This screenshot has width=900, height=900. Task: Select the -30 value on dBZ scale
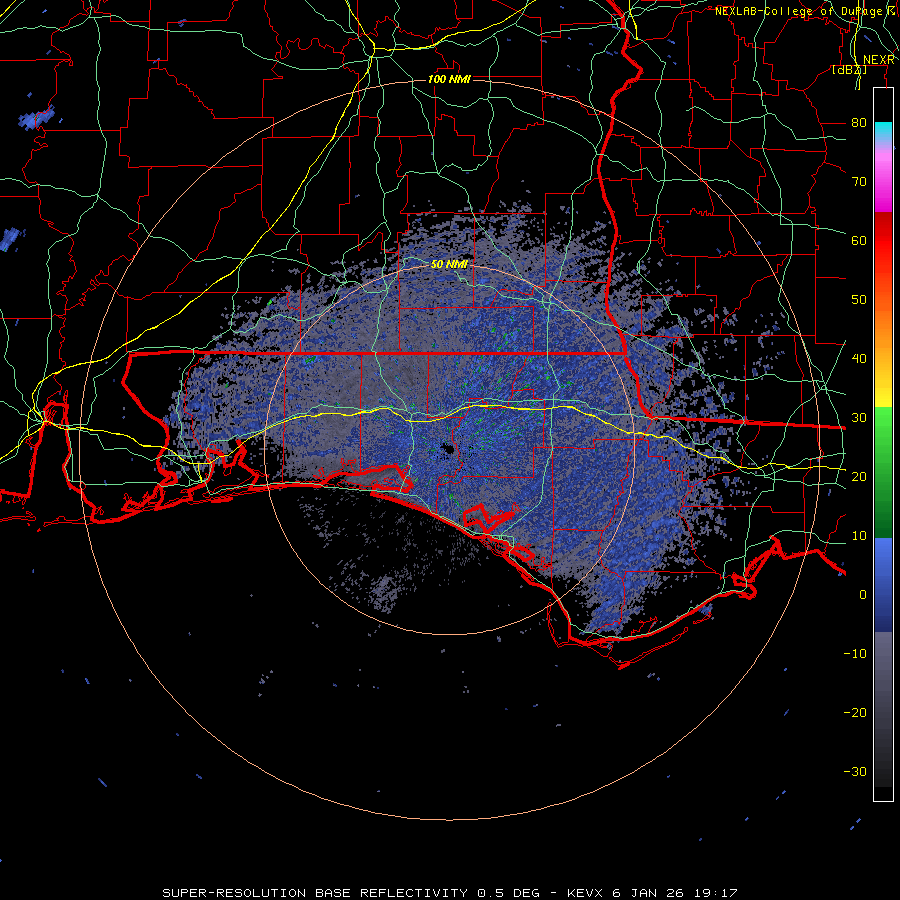pyautogui.click(x=855, y=772)
